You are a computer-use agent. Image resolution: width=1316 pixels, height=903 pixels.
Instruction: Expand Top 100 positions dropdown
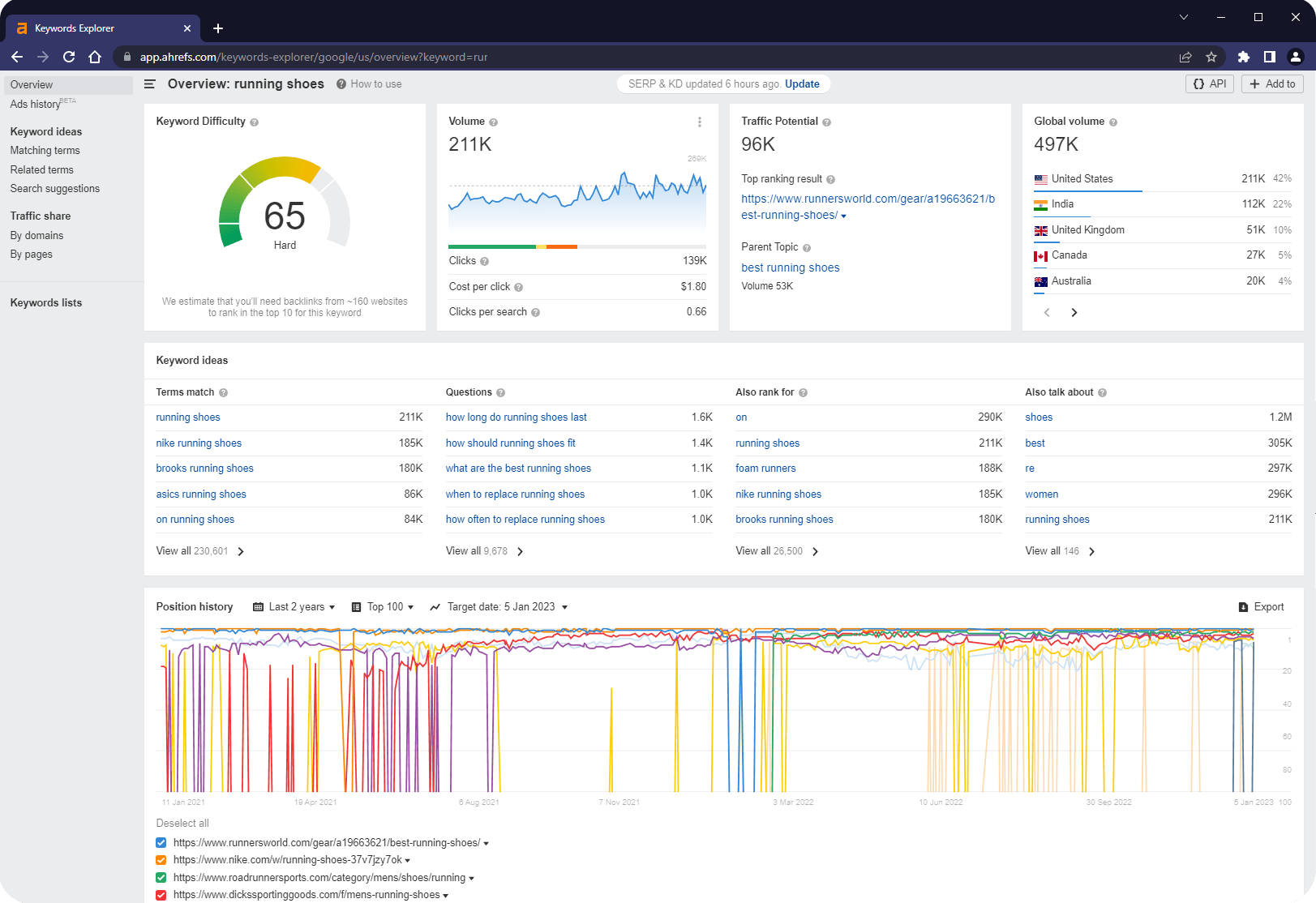click(382, 607)
